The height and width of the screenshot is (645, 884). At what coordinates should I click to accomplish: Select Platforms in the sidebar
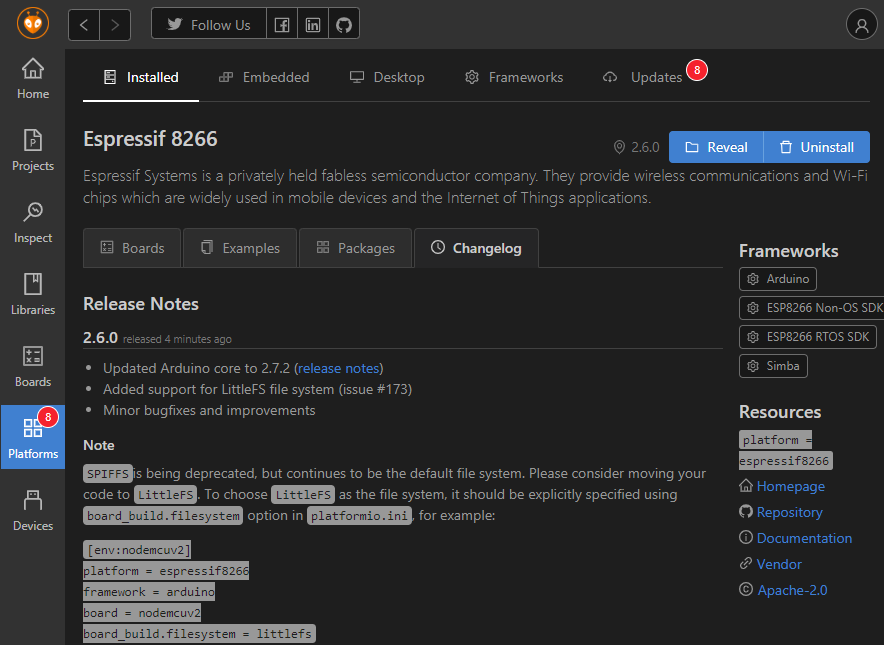(x=33, y=437)
